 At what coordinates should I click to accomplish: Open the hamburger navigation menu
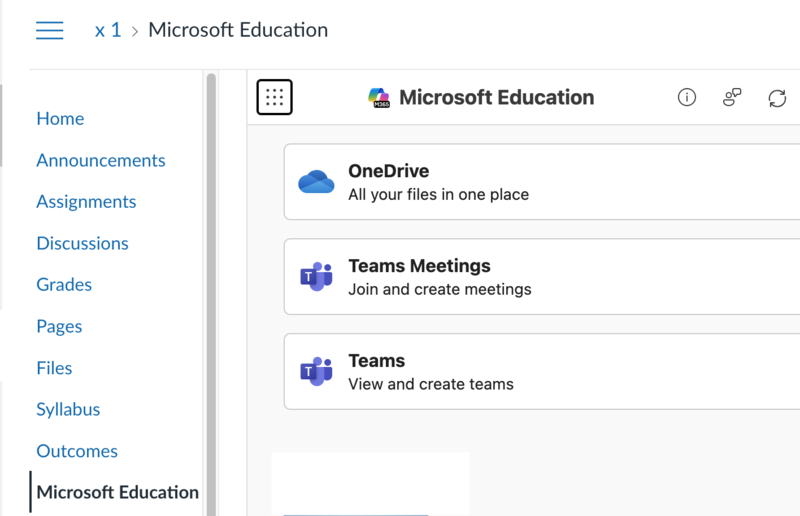(x=50, y=31)
